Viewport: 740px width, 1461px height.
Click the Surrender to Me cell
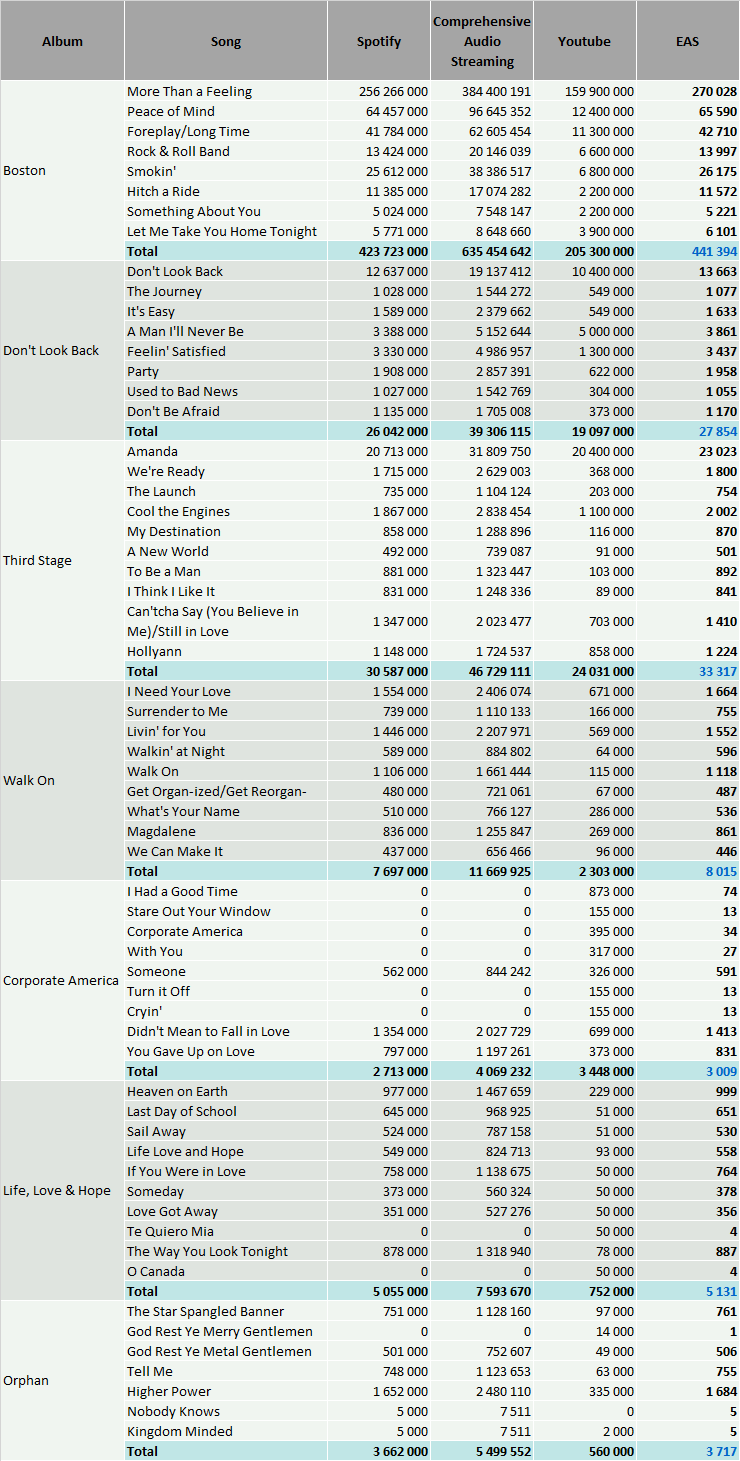[226, 711]
